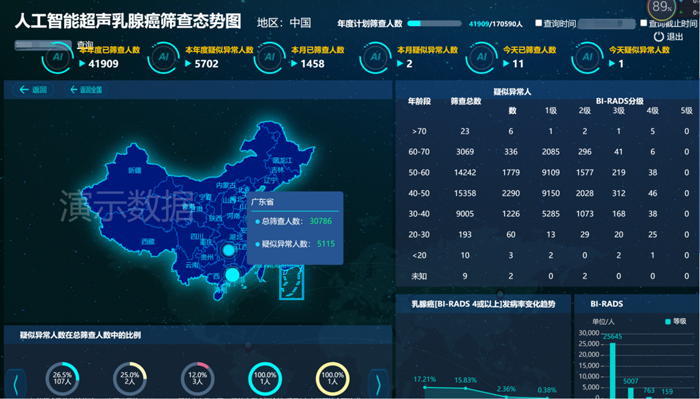Image resolution: width=700 pixels, height=399 pixels.
Task: Open the 查询时间 date field
Action: click(606, 24)
